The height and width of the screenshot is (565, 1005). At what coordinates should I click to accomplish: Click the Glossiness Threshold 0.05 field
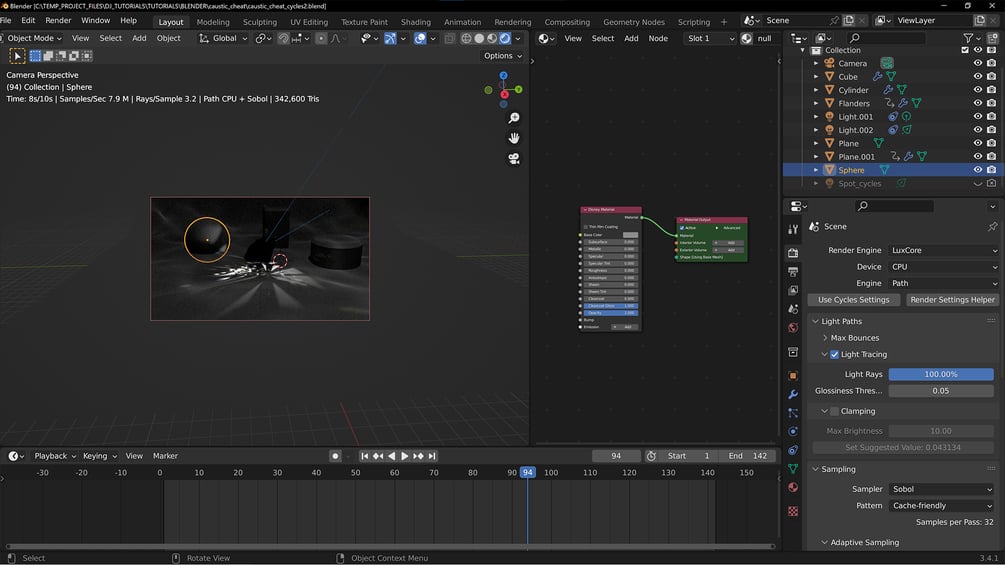click(940, 391)
